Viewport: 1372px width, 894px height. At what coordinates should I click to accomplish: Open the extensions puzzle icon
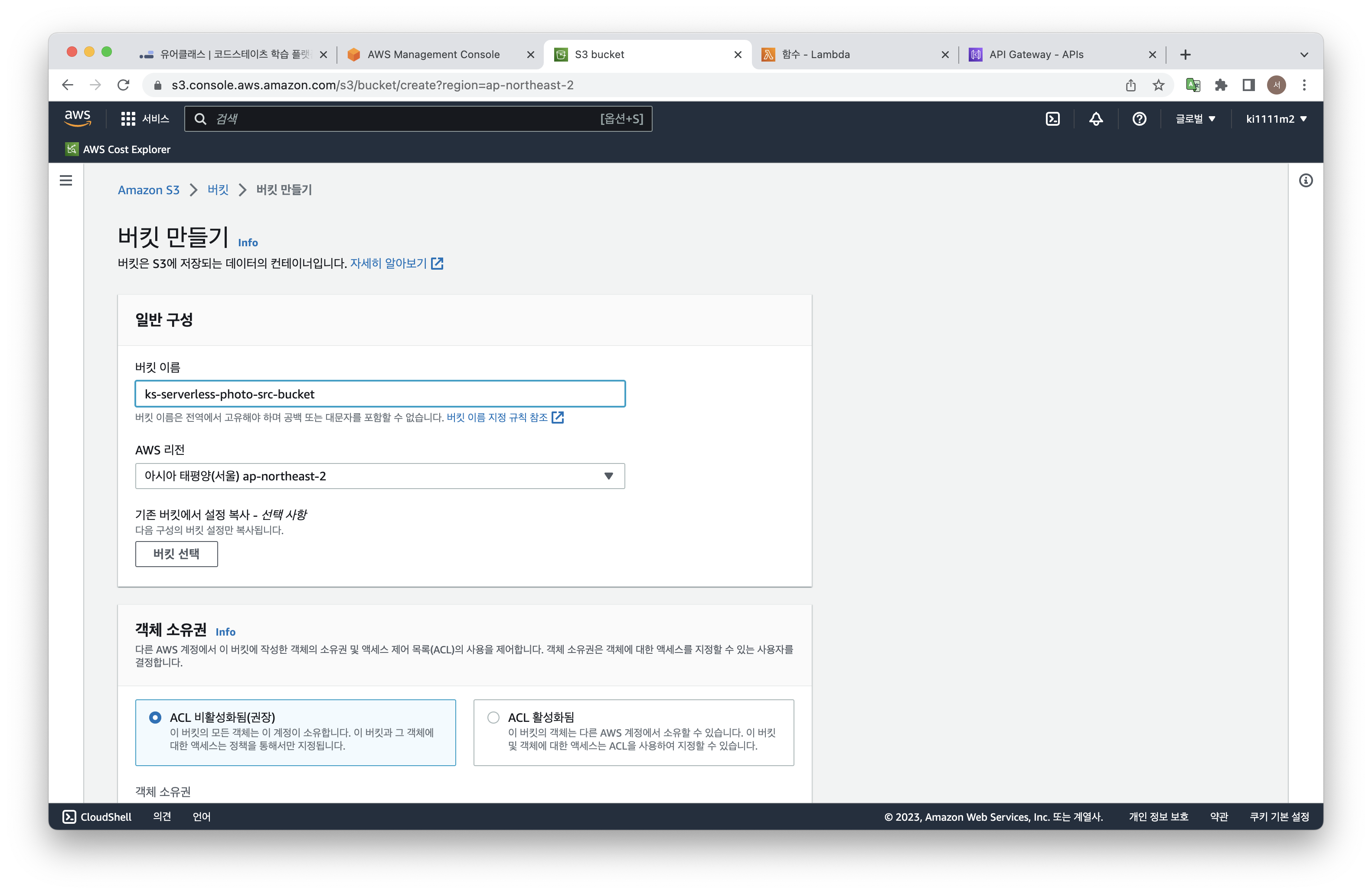1220,85
